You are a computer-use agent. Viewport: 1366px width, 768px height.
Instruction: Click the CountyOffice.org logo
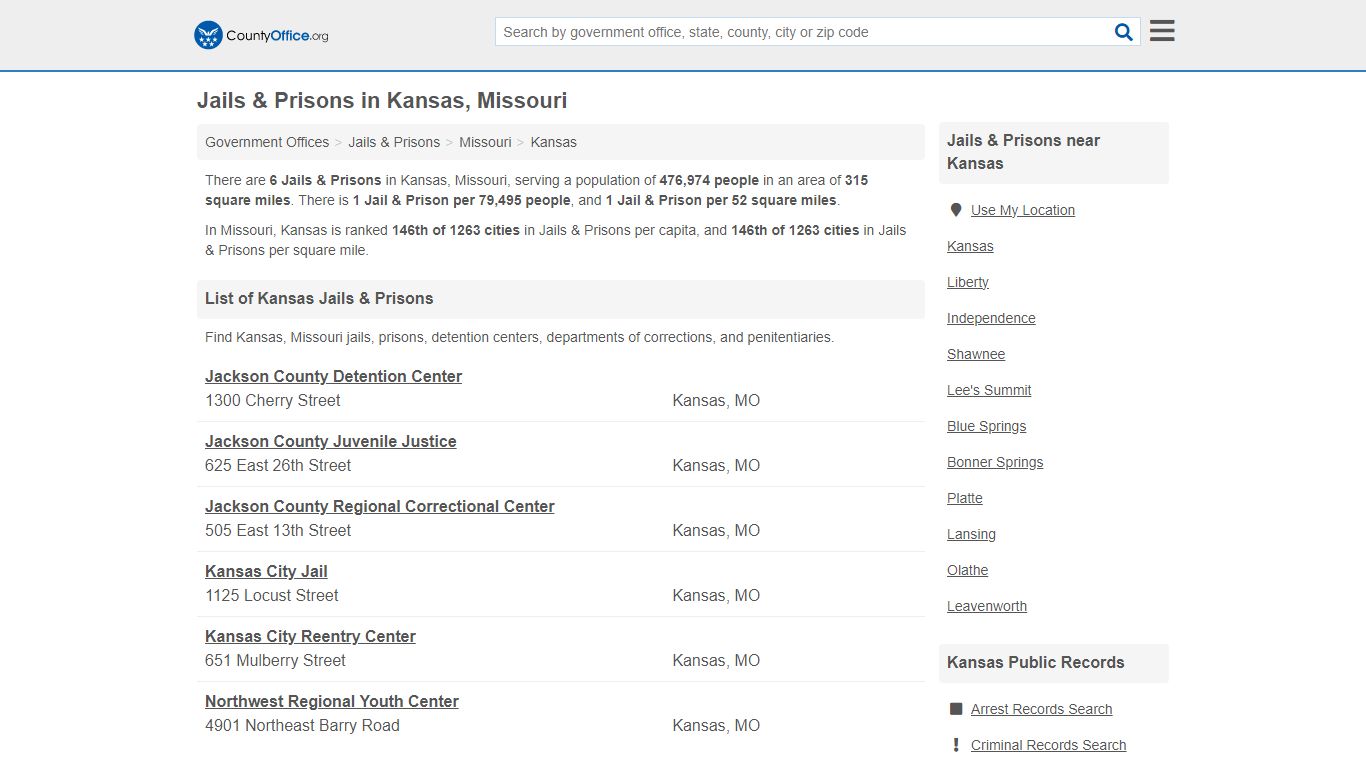pos(261,35)
